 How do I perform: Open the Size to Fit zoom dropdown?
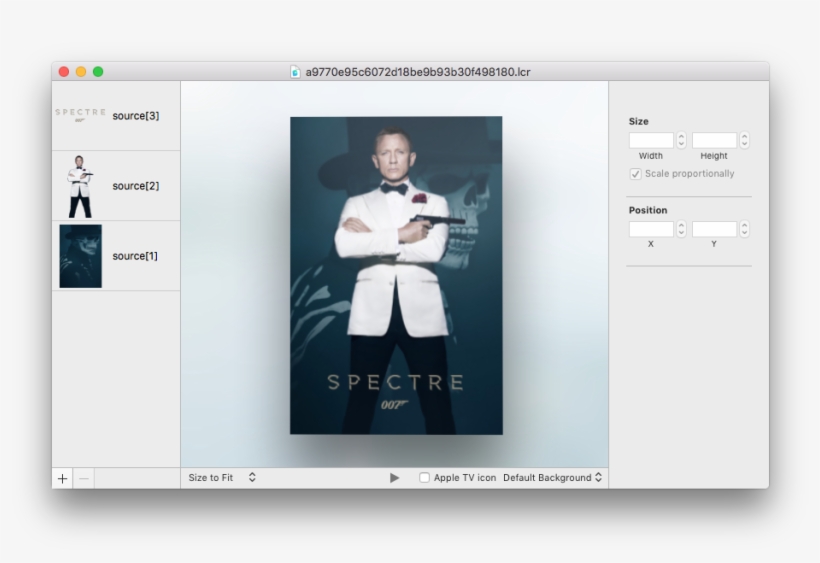tap(222, 478)
